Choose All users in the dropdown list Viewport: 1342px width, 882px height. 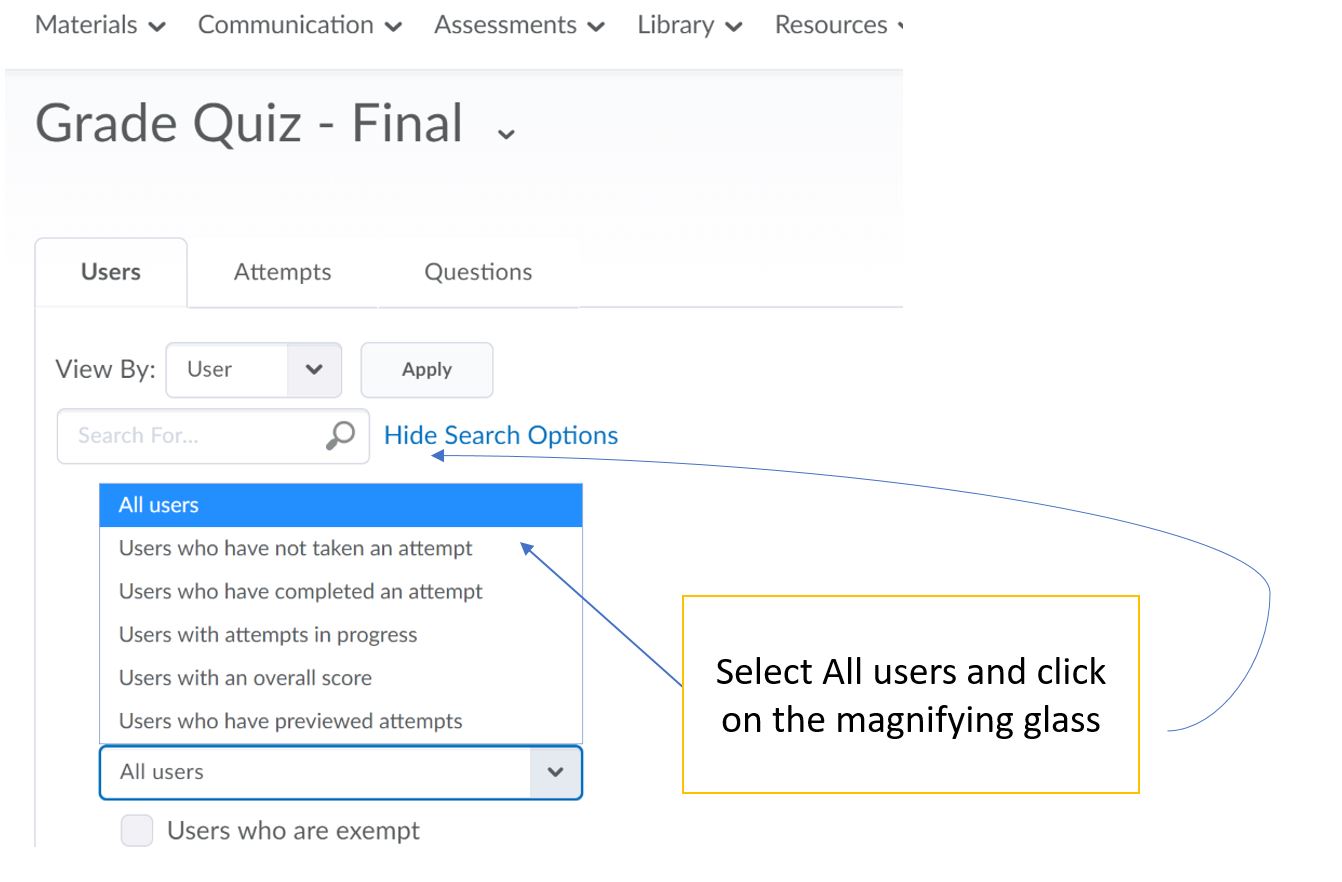pyautogui.click(x=340, y=505)
